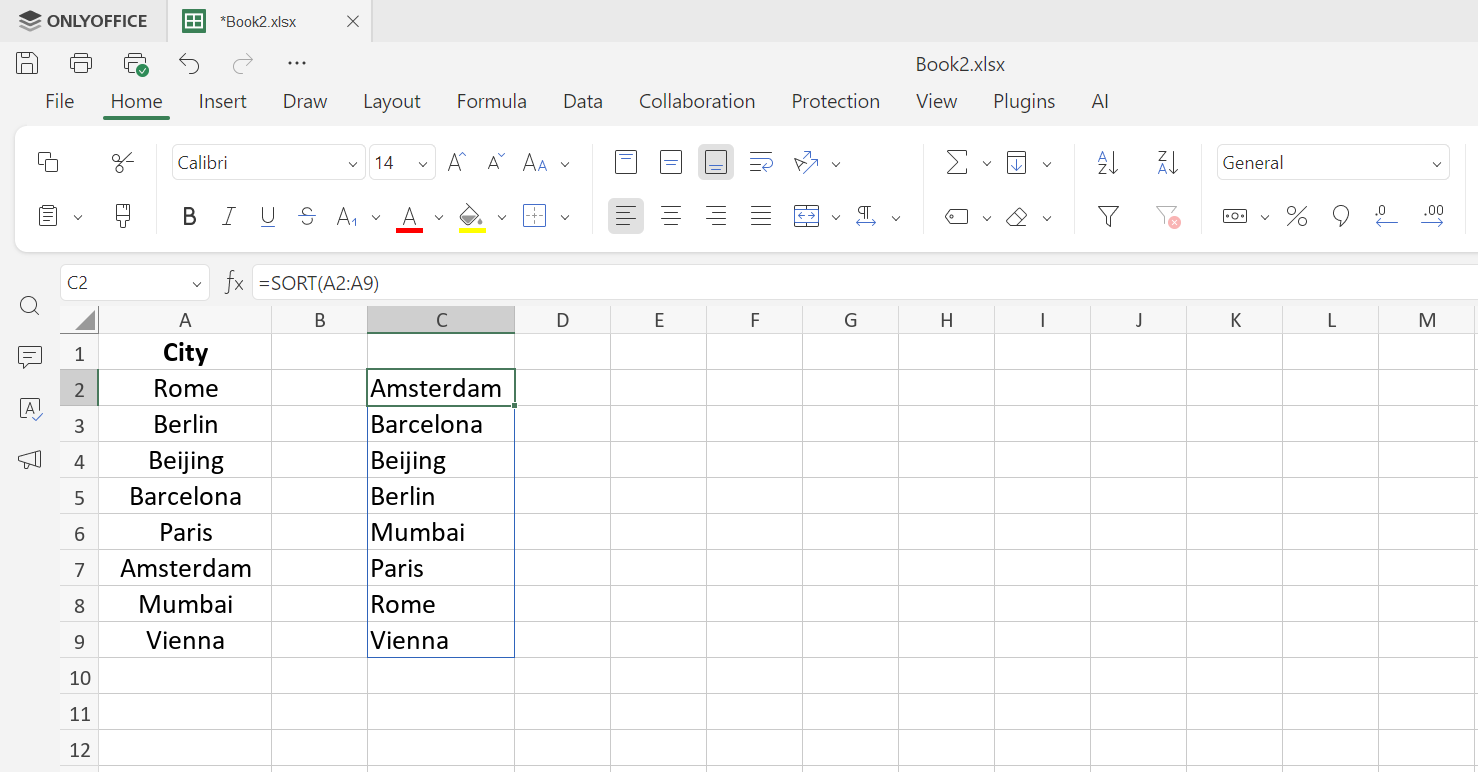Click the Copy Style paintbrush icon
The image size is (1478, 772).
pos(123,216)
